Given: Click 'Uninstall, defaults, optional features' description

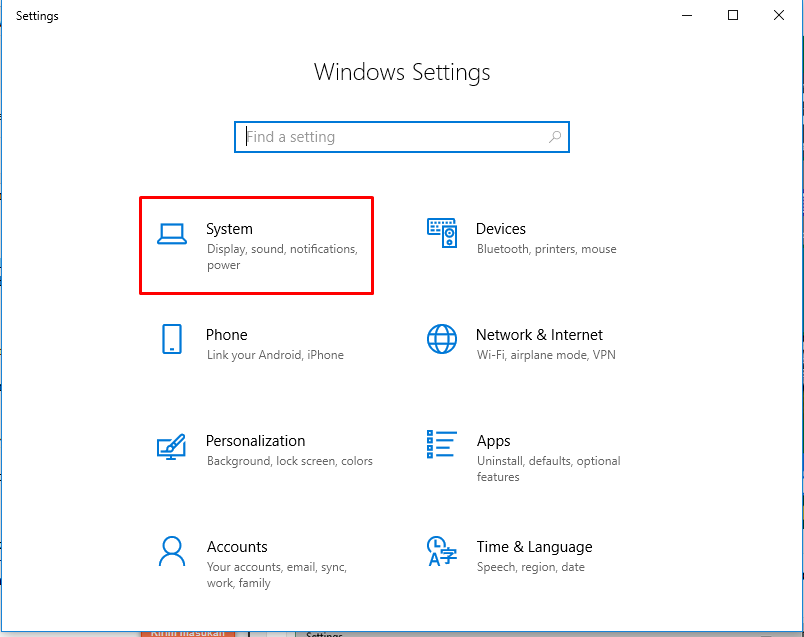Looking at the screenshot, I should pyautogui.click(x=549, y=469).
